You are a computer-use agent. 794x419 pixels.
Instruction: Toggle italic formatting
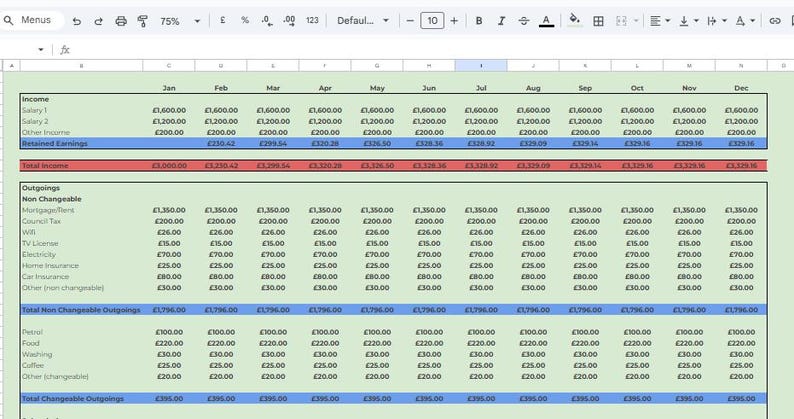coord(501,21)
